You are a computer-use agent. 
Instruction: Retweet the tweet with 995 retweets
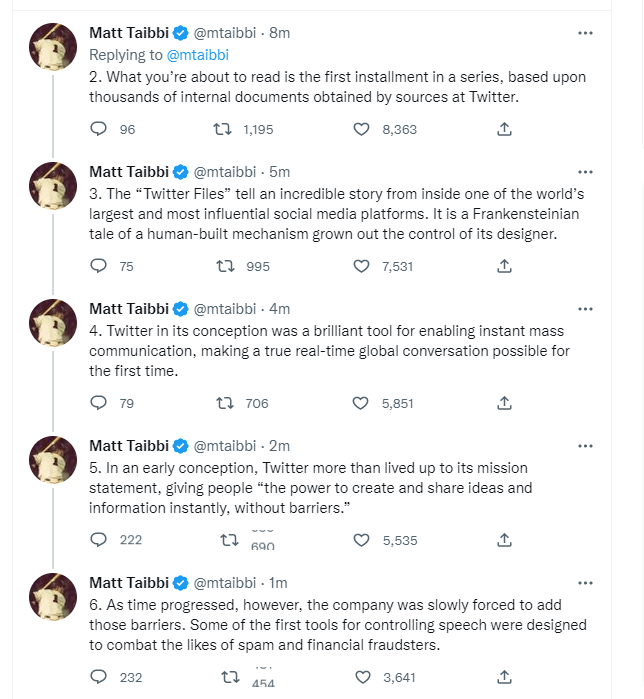point(225,266)
